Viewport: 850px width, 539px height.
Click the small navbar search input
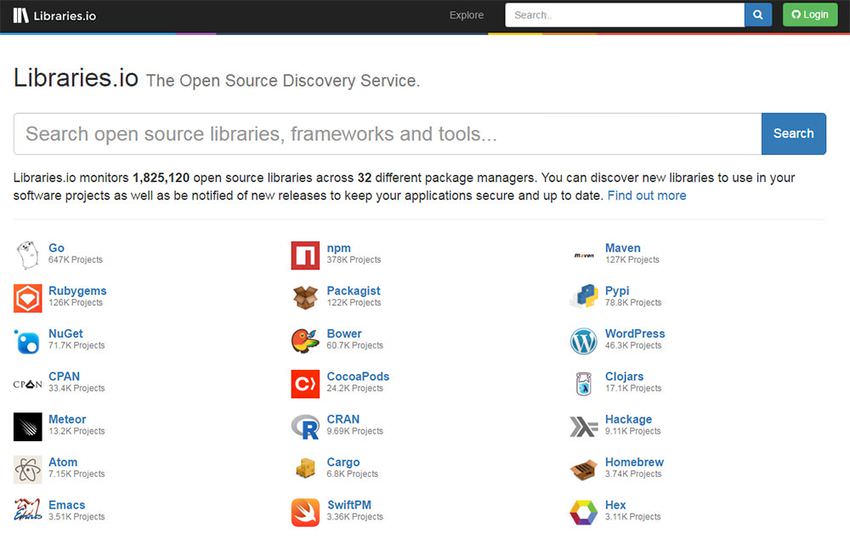coord(624,15)
